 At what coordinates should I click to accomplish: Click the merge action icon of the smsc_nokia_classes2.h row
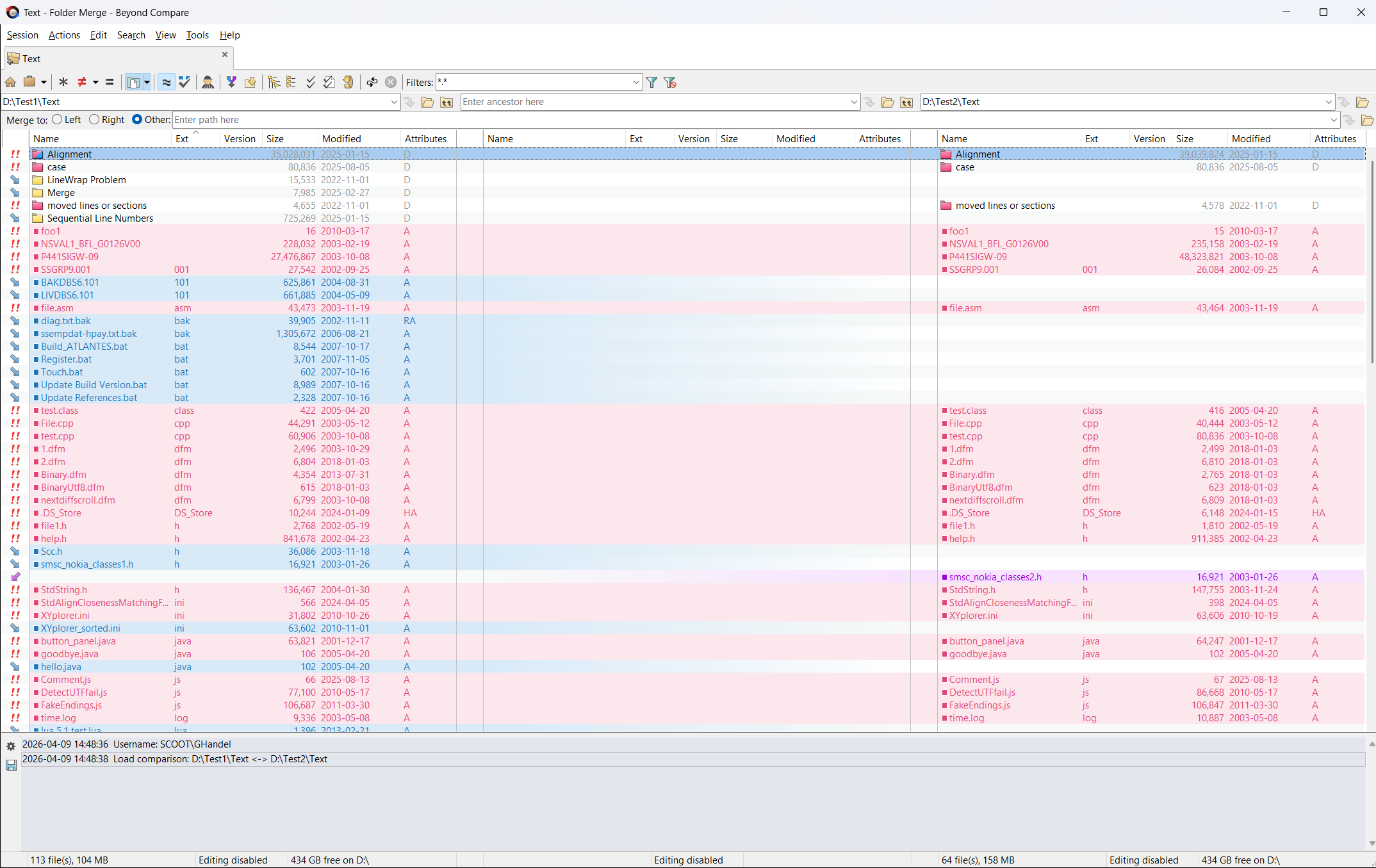pyautogui.click(x=15, y=577)
